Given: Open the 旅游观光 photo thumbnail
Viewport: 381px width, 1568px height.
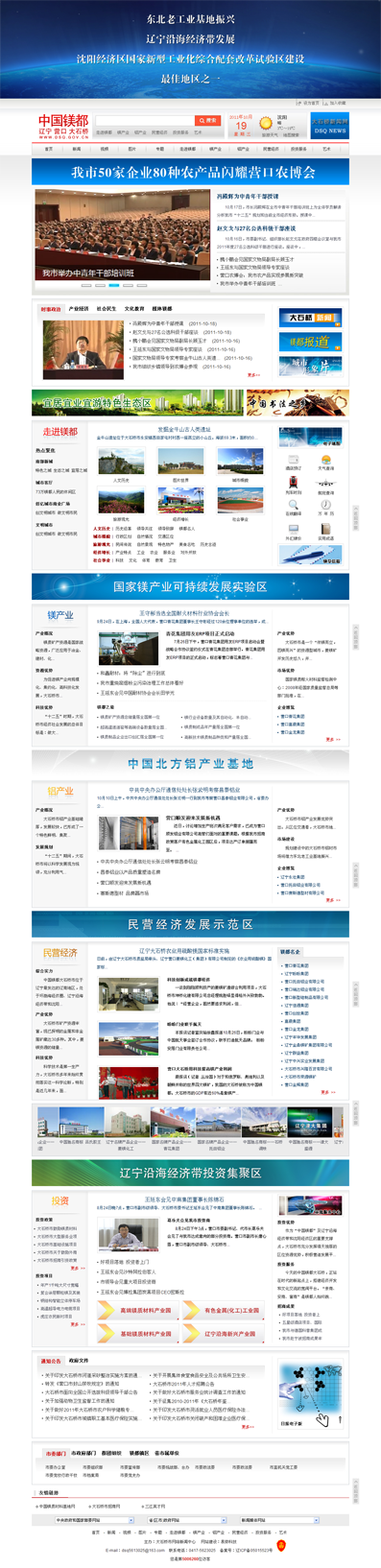Looking at the screenshot, I should [121, 501].
